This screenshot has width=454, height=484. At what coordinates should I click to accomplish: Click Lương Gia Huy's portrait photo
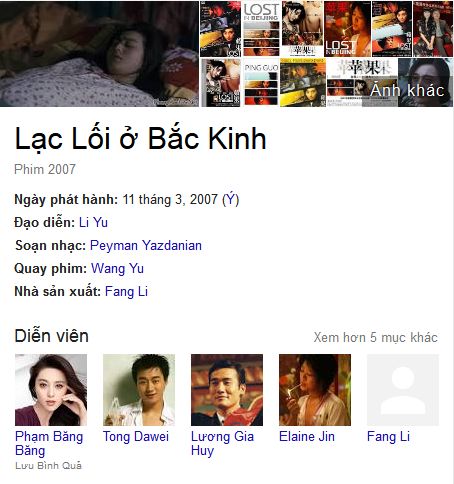tap(227, 390)
